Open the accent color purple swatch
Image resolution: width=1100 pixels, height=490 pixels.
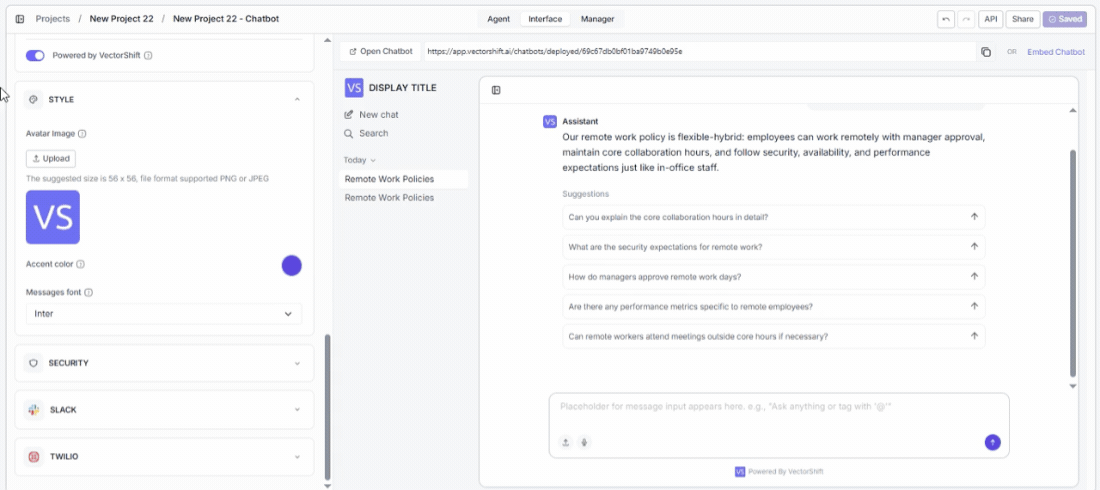pos(292,265)
